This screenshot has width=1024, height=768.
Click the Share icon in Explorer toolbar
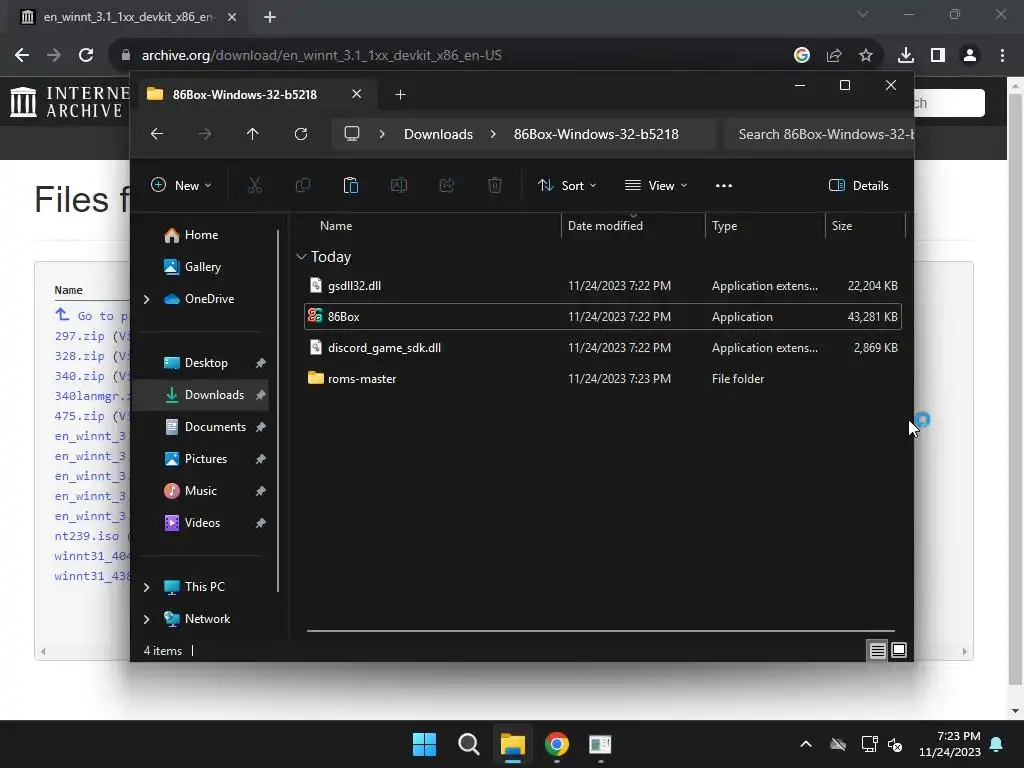447,185
